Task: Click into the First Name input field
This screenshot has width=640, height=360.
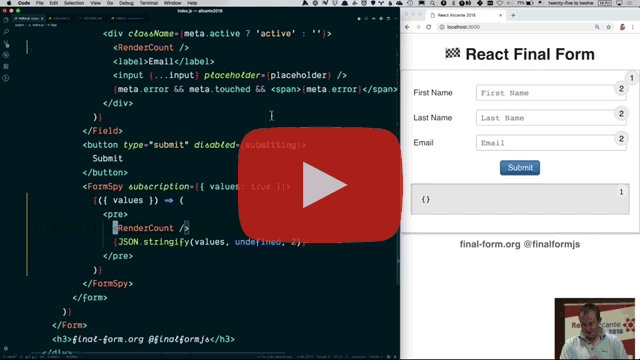Action: point(551,93)
